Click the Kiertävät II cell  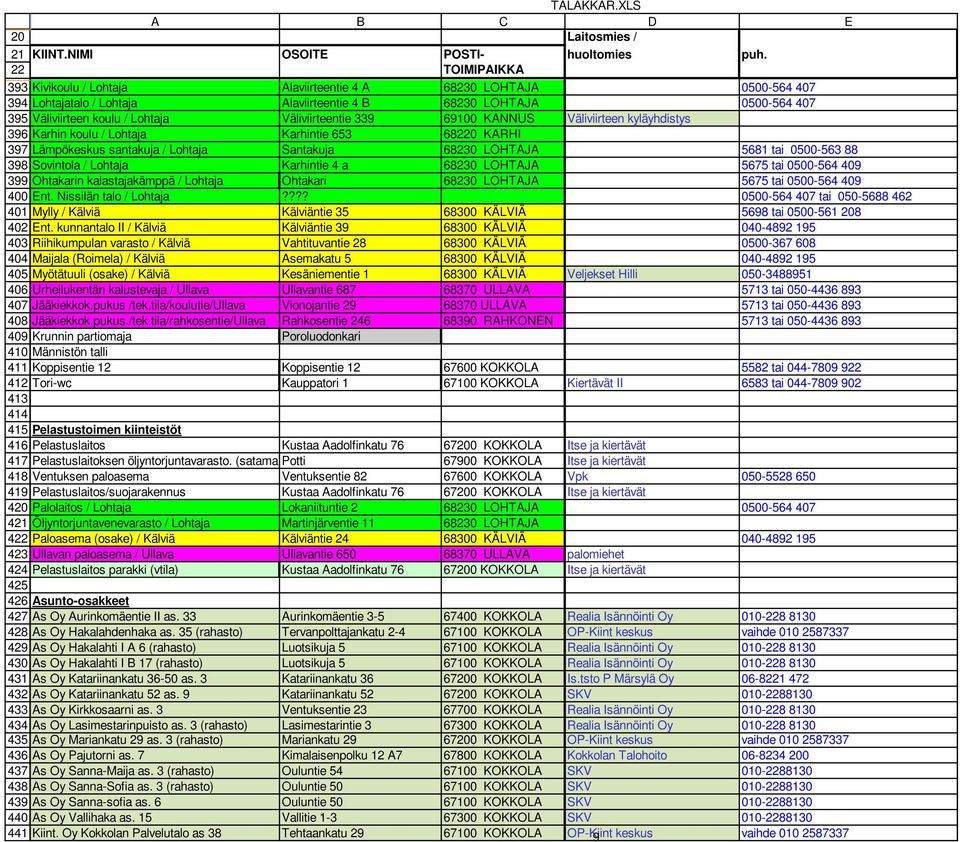click(651, 383)
